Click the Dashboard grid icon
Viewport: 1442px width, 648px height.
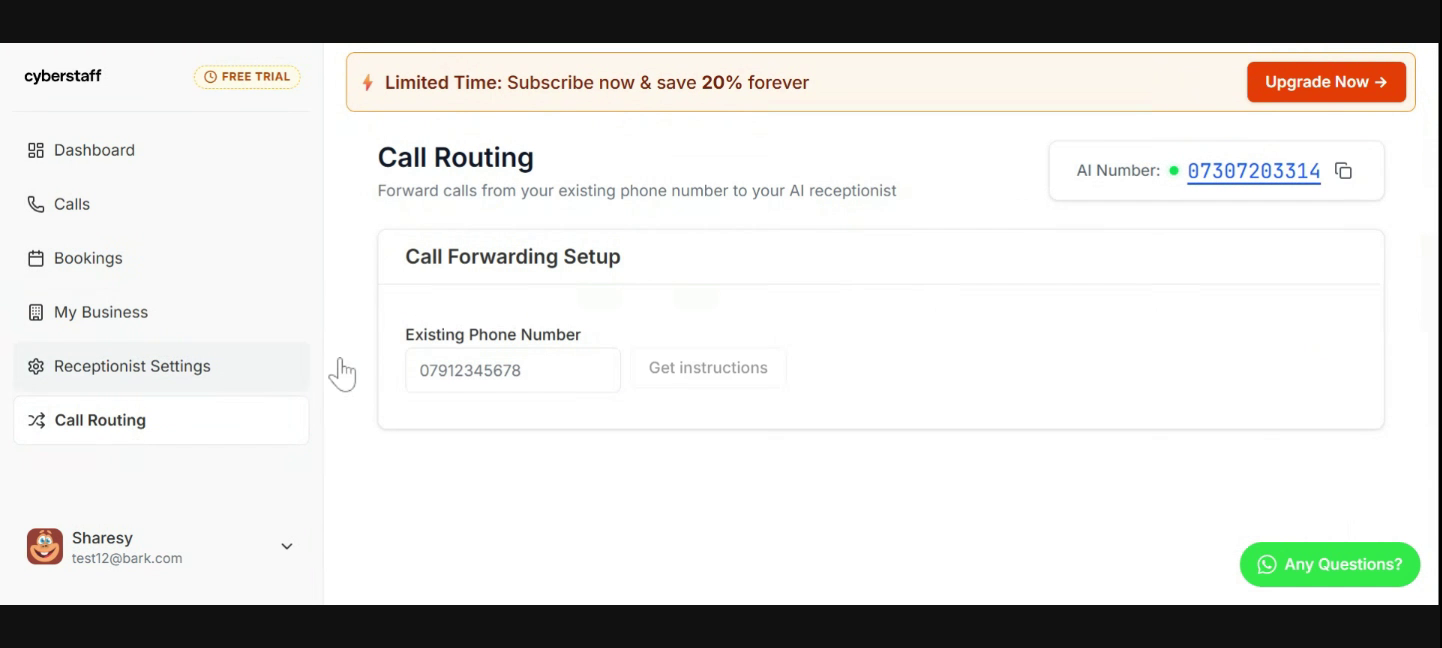tap(36, 150)
